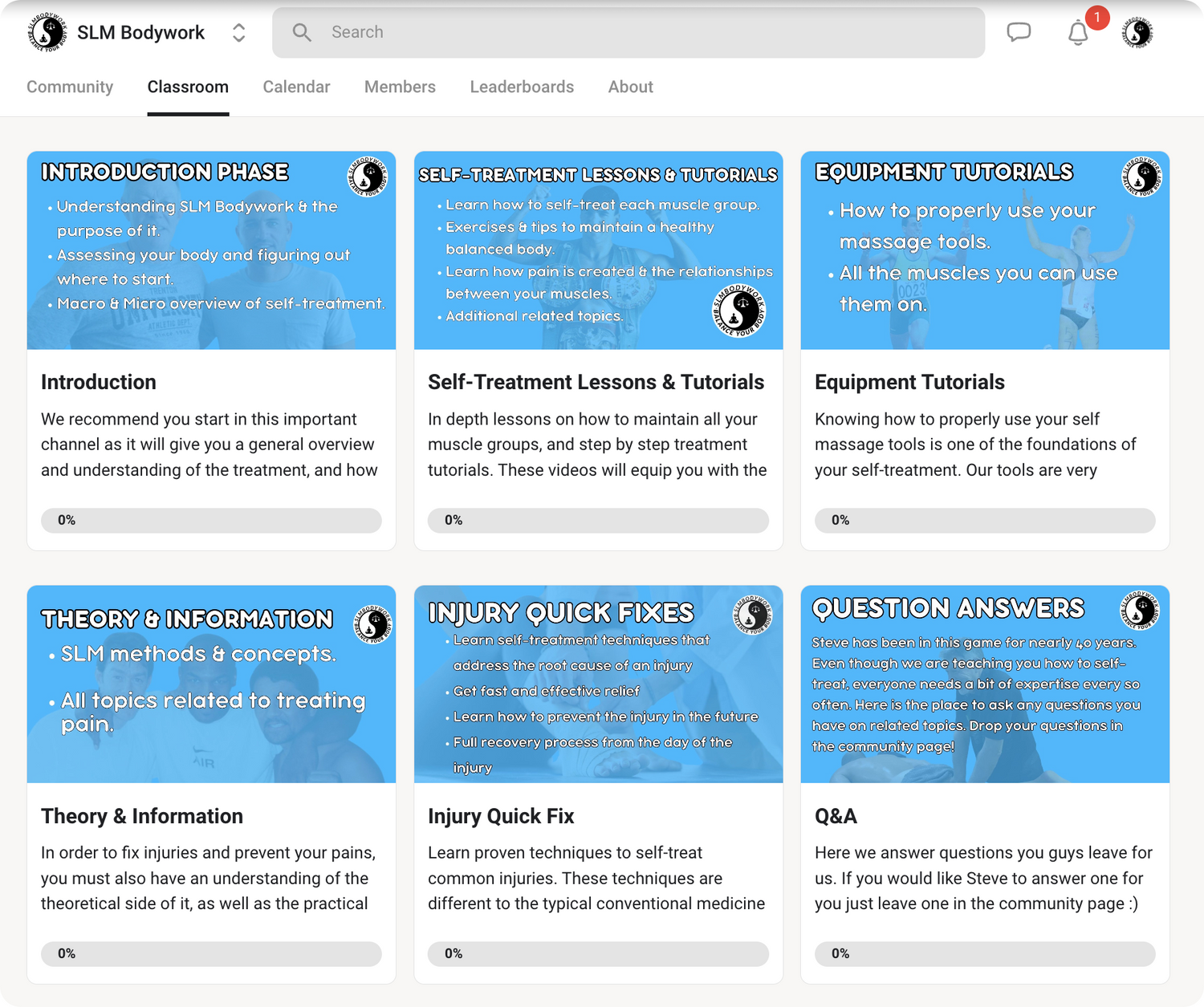Click the Self-Treatment Lessons progress bar

click(x=598, y=520)
